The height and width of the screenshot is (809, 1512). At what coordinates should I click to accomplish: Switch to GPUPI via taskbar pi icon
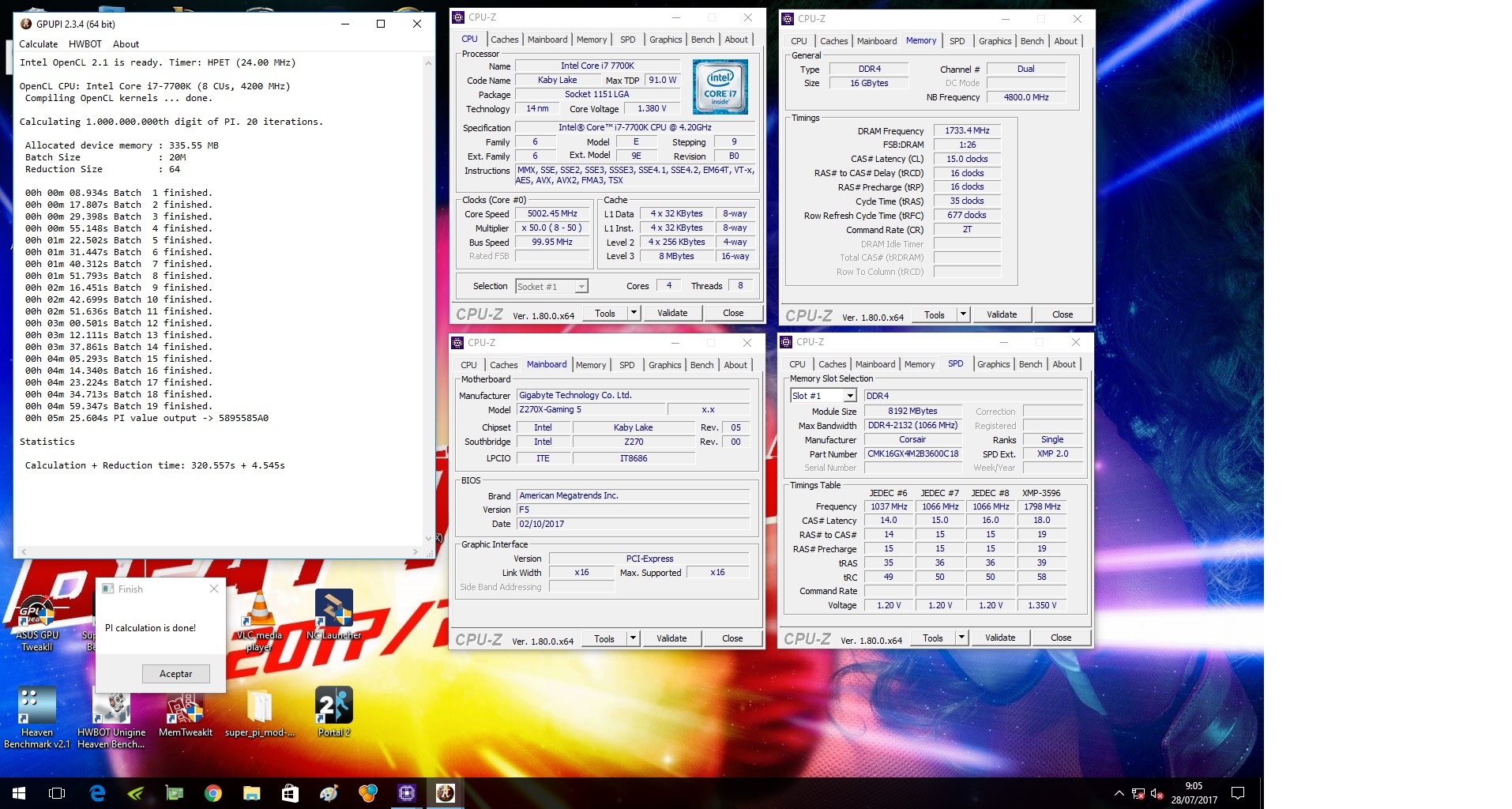point(446,793)
